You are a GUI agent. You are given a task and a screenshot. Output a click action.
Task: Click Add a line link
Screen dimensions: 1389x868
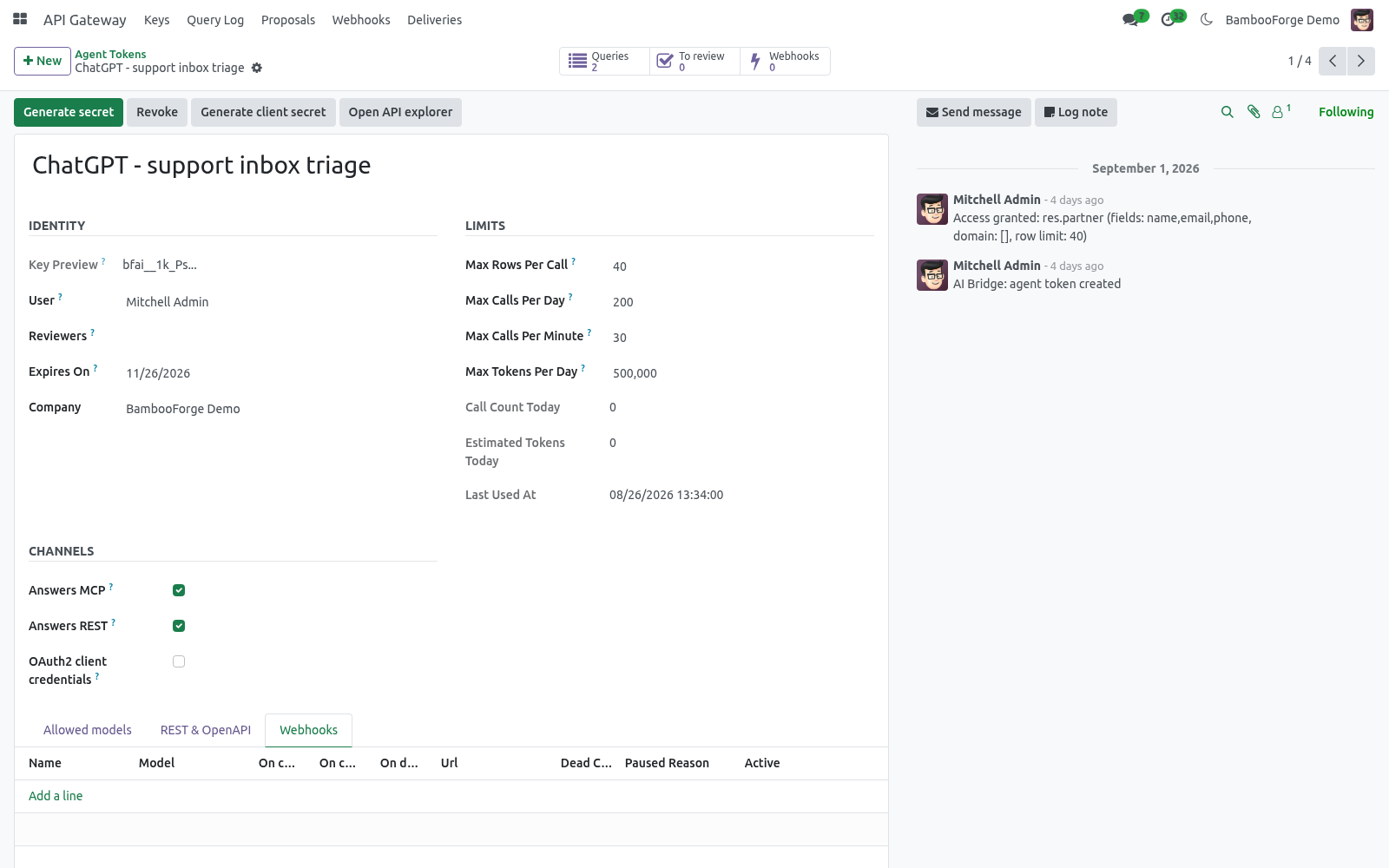pos(56,796)
